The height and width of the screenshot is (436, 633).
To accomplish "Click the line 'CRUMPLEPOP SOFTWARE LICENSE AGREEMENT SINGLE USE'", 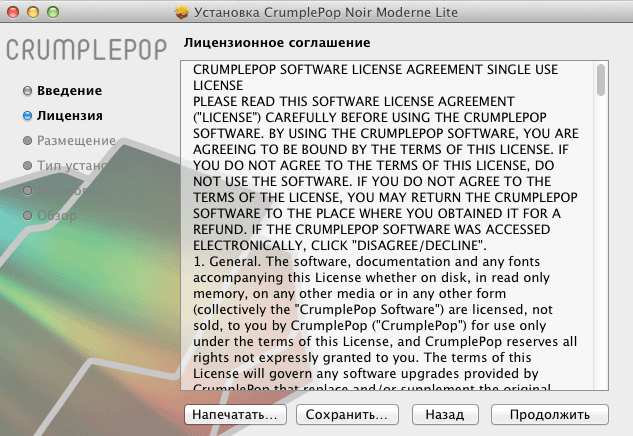I will click(375, 69).
